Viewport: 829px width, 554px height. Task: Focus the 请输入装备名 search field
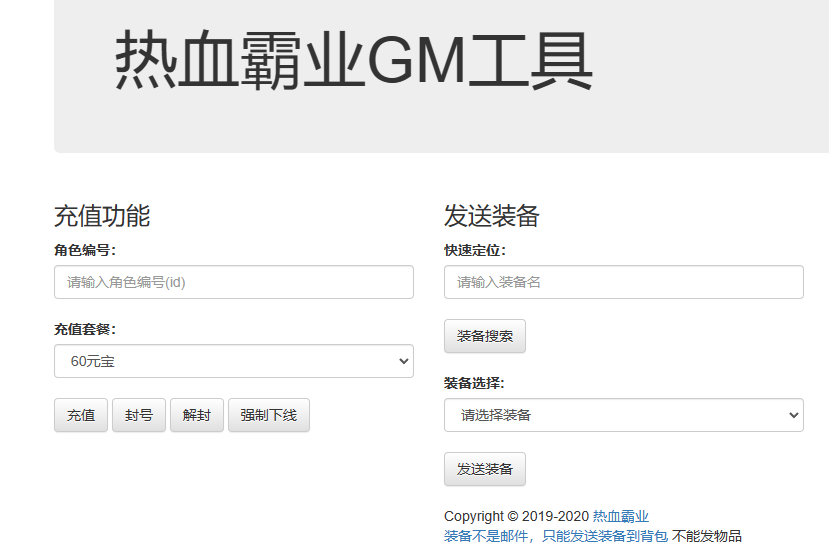pyautogui.click(x=623, y=282)
